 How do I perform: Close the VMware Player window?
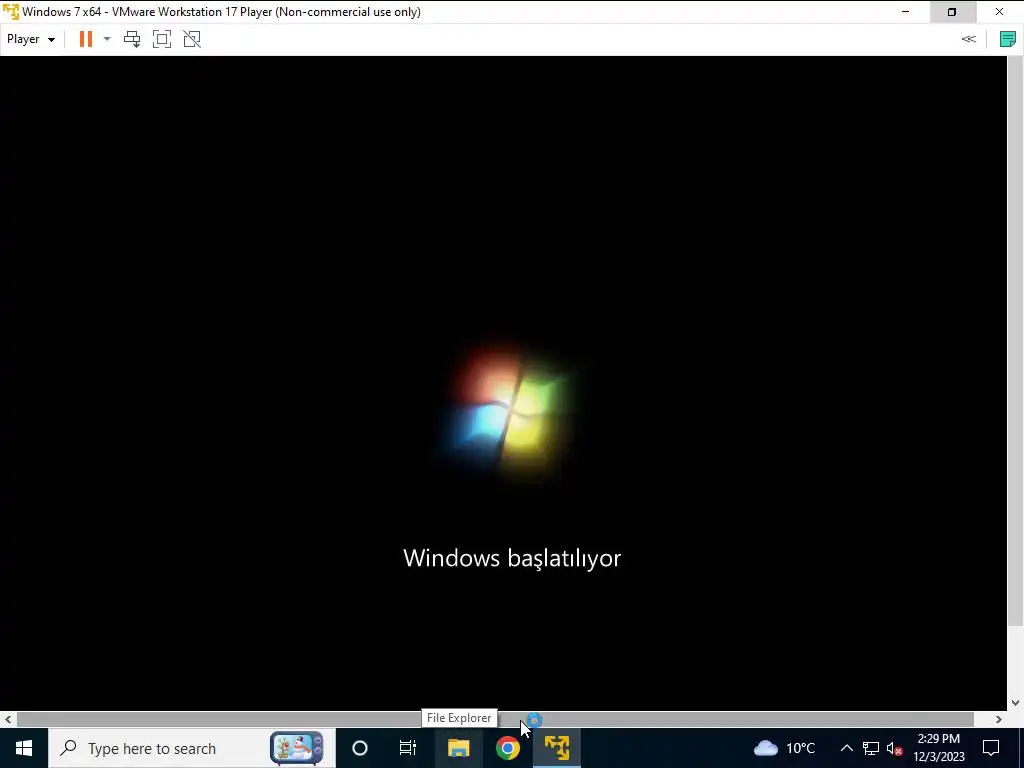(999, 12)
